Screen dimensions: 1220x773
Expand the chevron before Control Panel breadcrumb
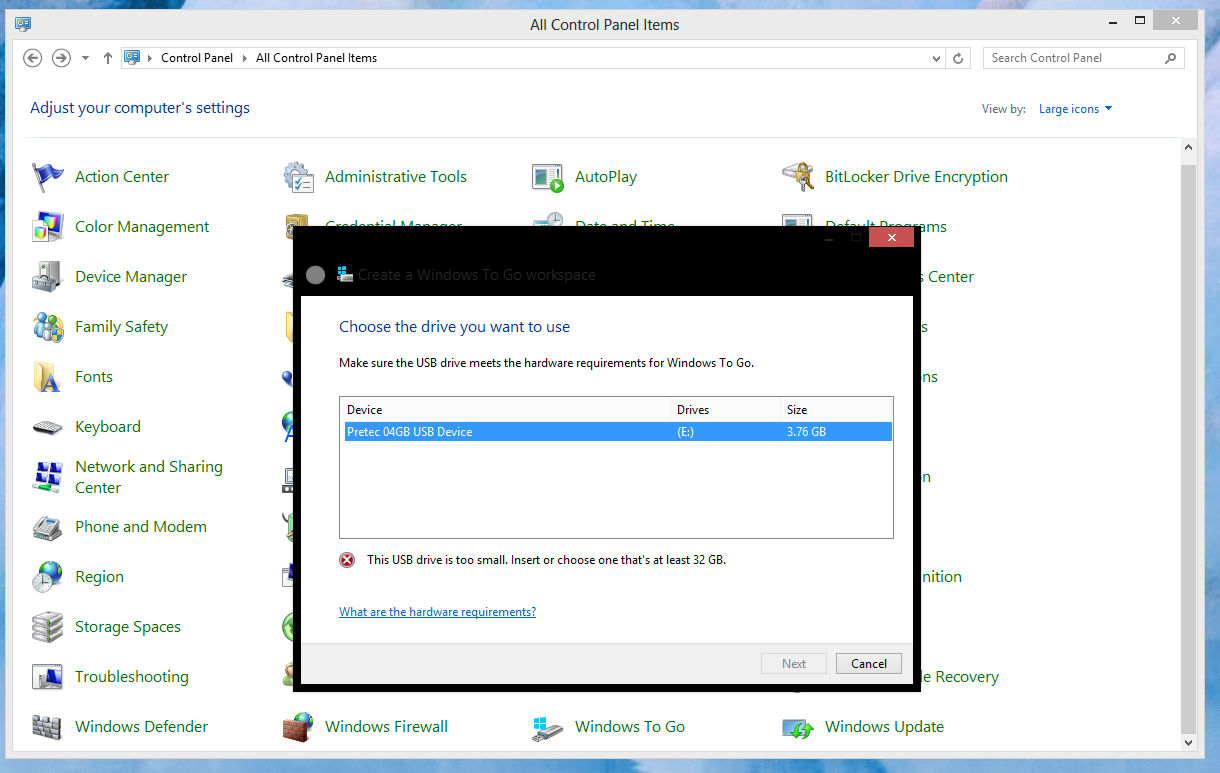(x=150, y=58)
